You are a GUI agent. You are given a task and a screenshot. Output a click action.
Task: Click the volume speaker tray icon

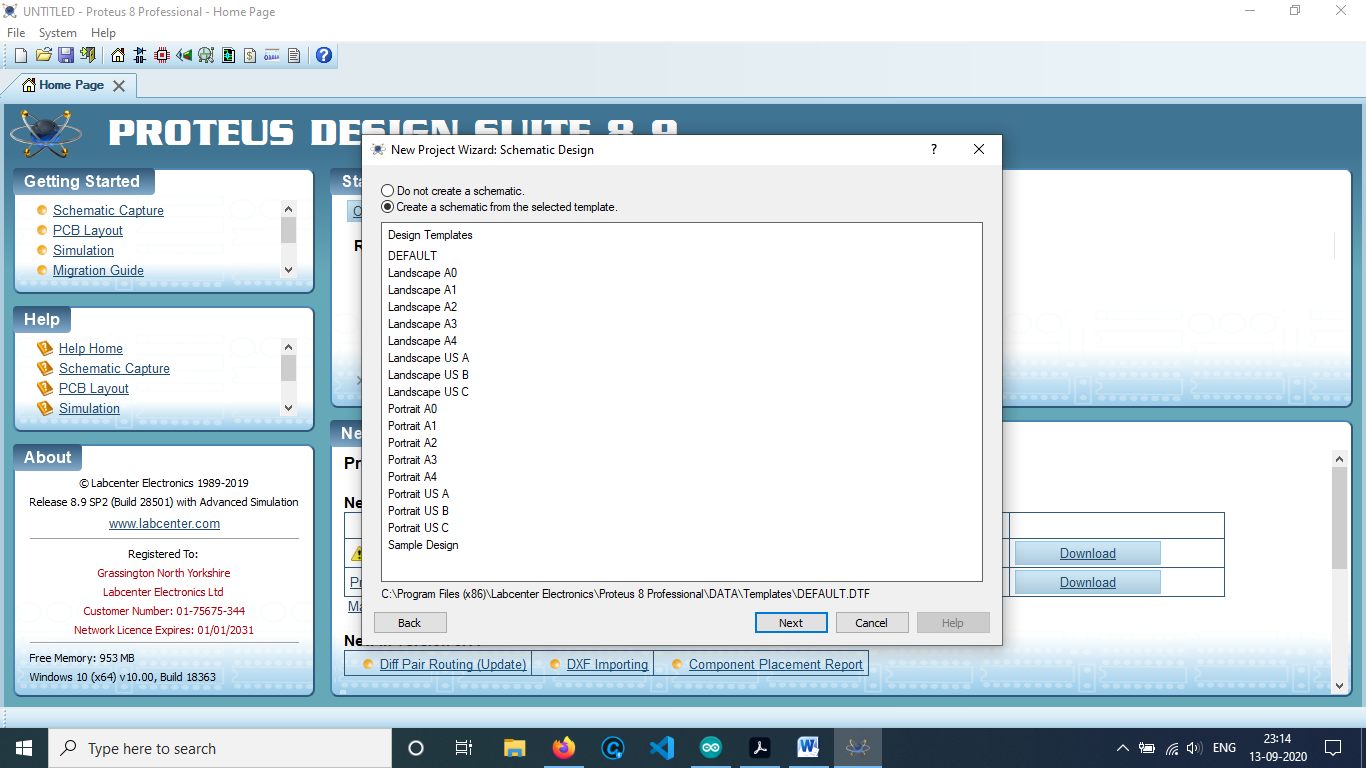click(x=1194, y=748)
